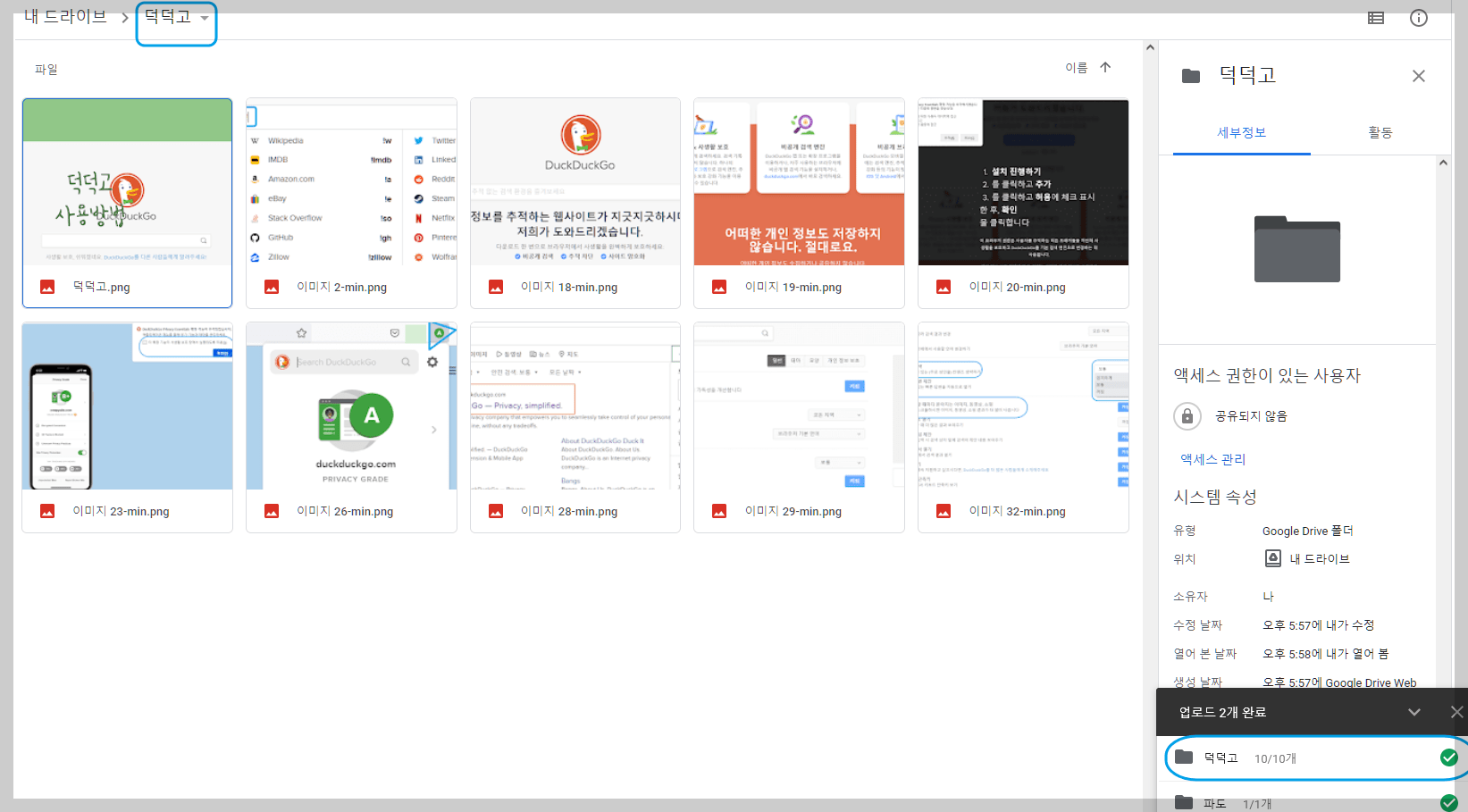This screenshot has width=1468, height=812.
Task: Select the 덕덕고.png thumbnail
Action: [x=127, y=182]
